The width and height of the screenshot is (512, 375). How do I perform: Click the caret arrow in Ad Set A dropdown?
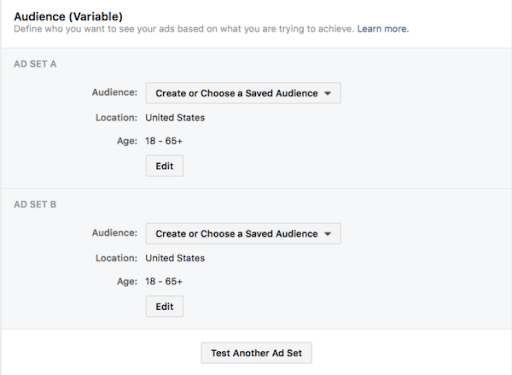[327, 93]
